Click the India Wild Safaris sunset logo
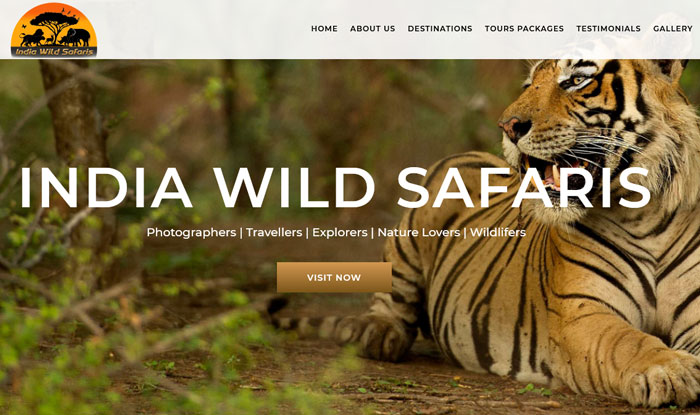 [x=54, y=29]
